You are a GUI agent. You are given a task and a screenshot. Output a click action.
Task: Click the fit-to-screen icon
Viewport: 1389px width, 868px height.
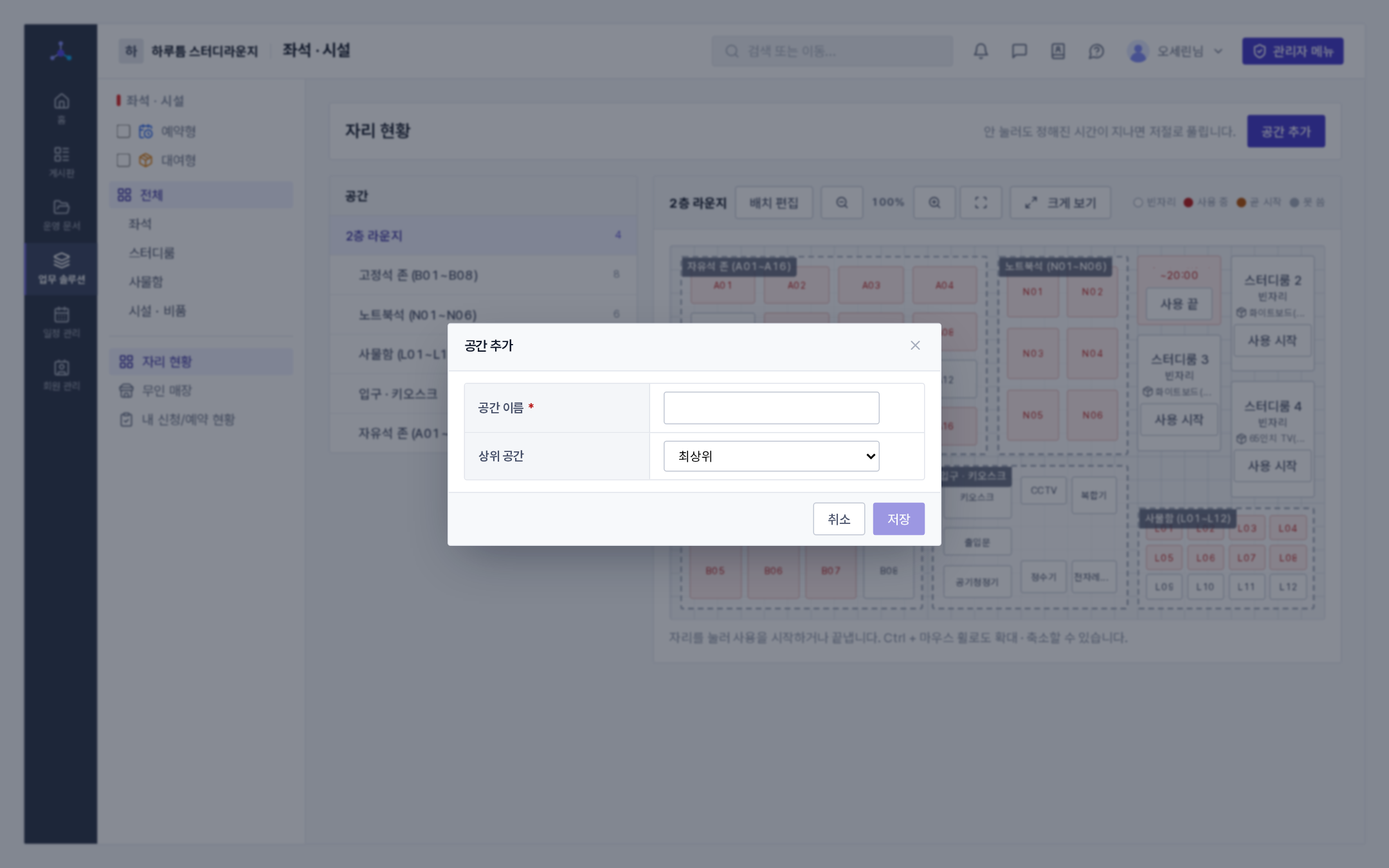pos(981,203)
